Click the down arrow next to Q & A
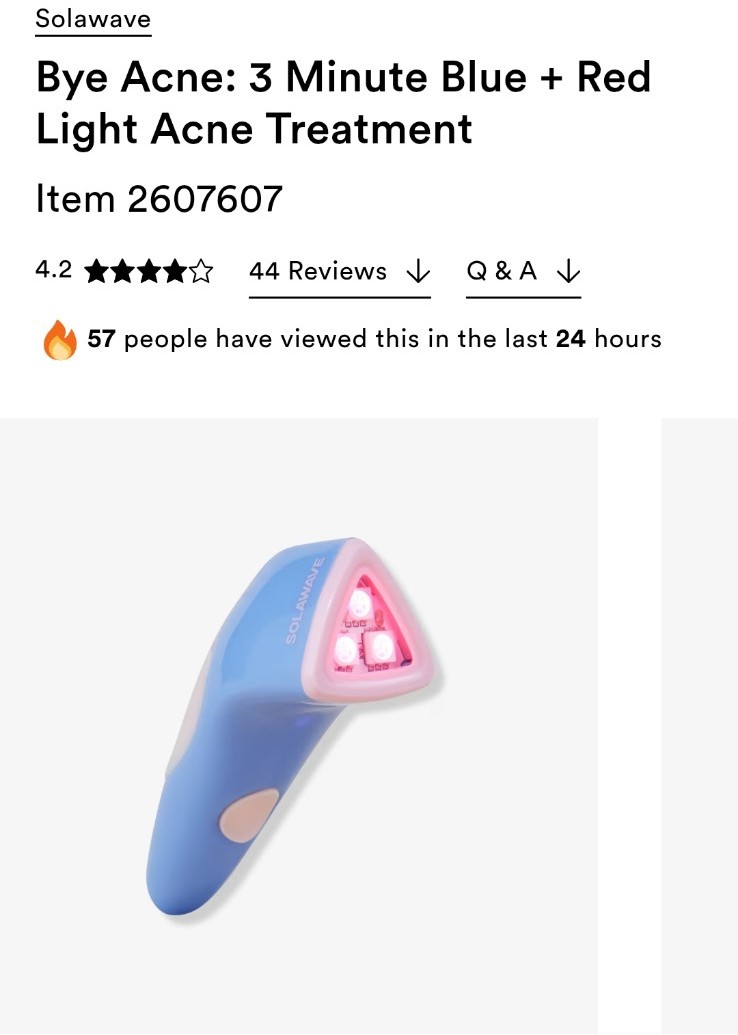 568,271
